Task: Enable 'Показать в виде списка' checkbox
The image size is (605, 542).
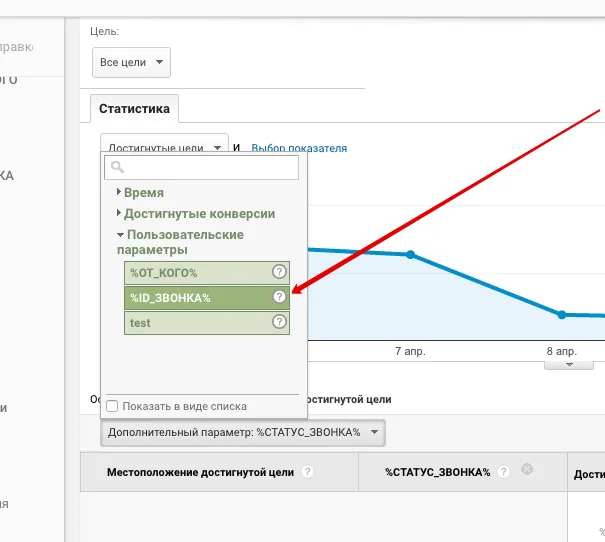Action: [x=112, y=406]
